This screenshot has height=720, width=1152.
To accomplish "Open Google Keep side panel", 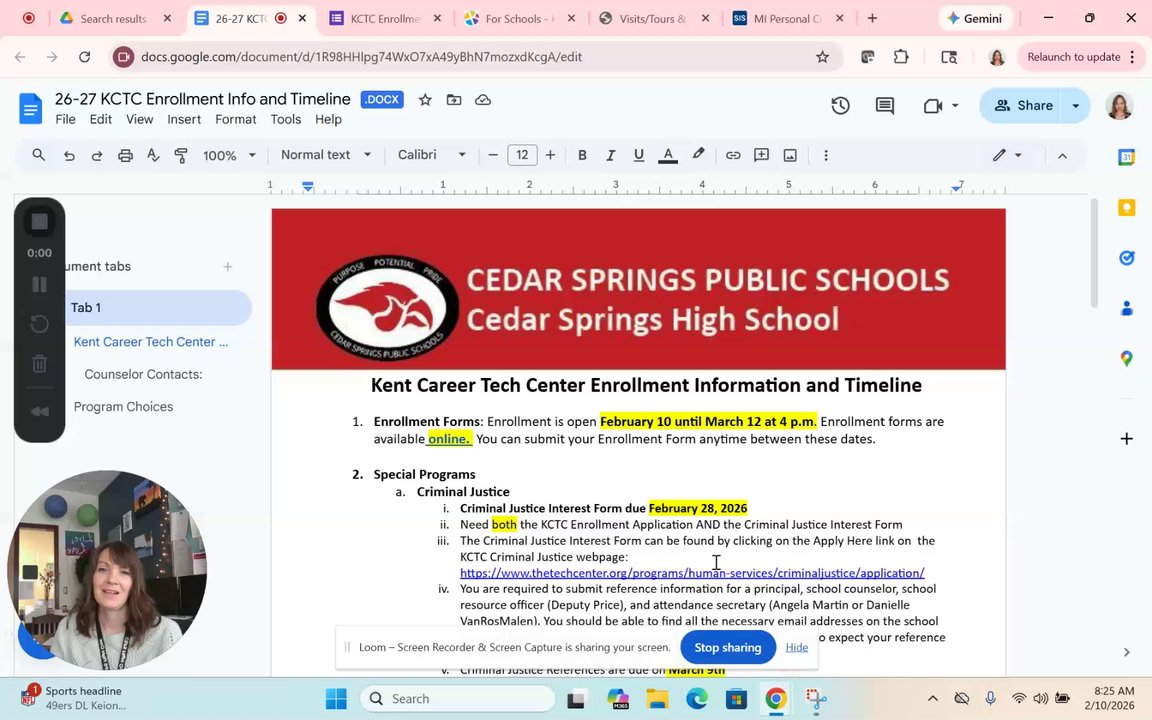I will tap(1126, 208).
